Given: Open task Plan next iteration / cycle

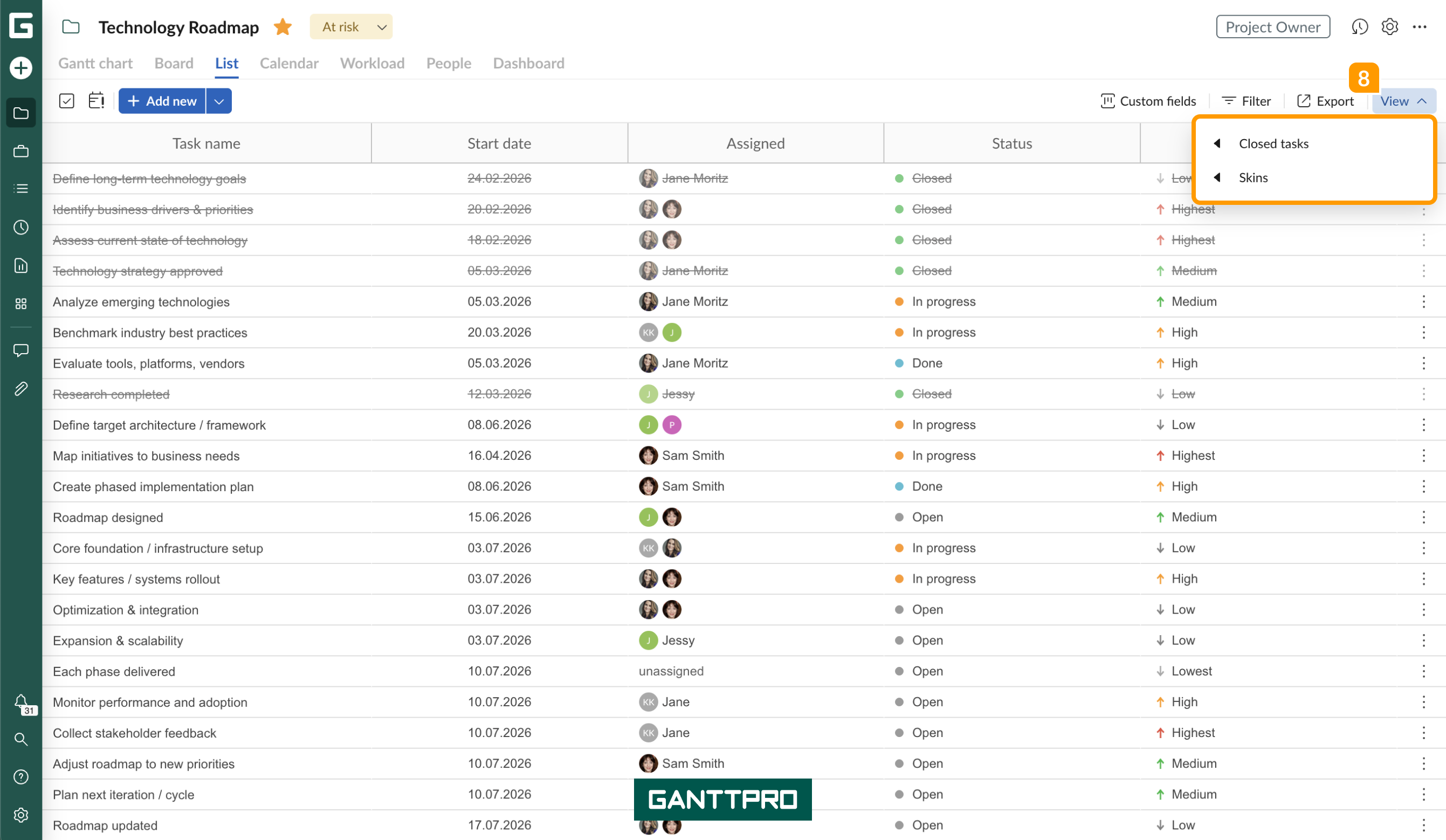Looking at the screenshot, I should pos(123,795).
